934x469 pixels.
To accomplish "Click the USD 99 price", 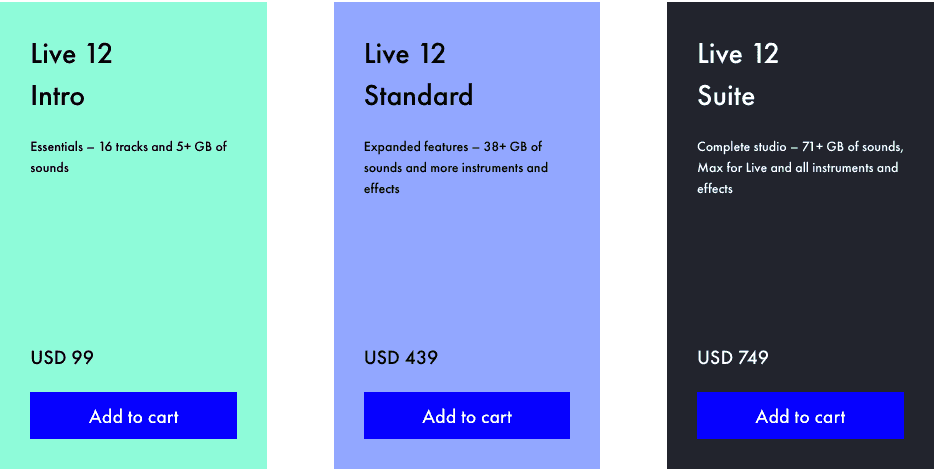I will (62, 358).
